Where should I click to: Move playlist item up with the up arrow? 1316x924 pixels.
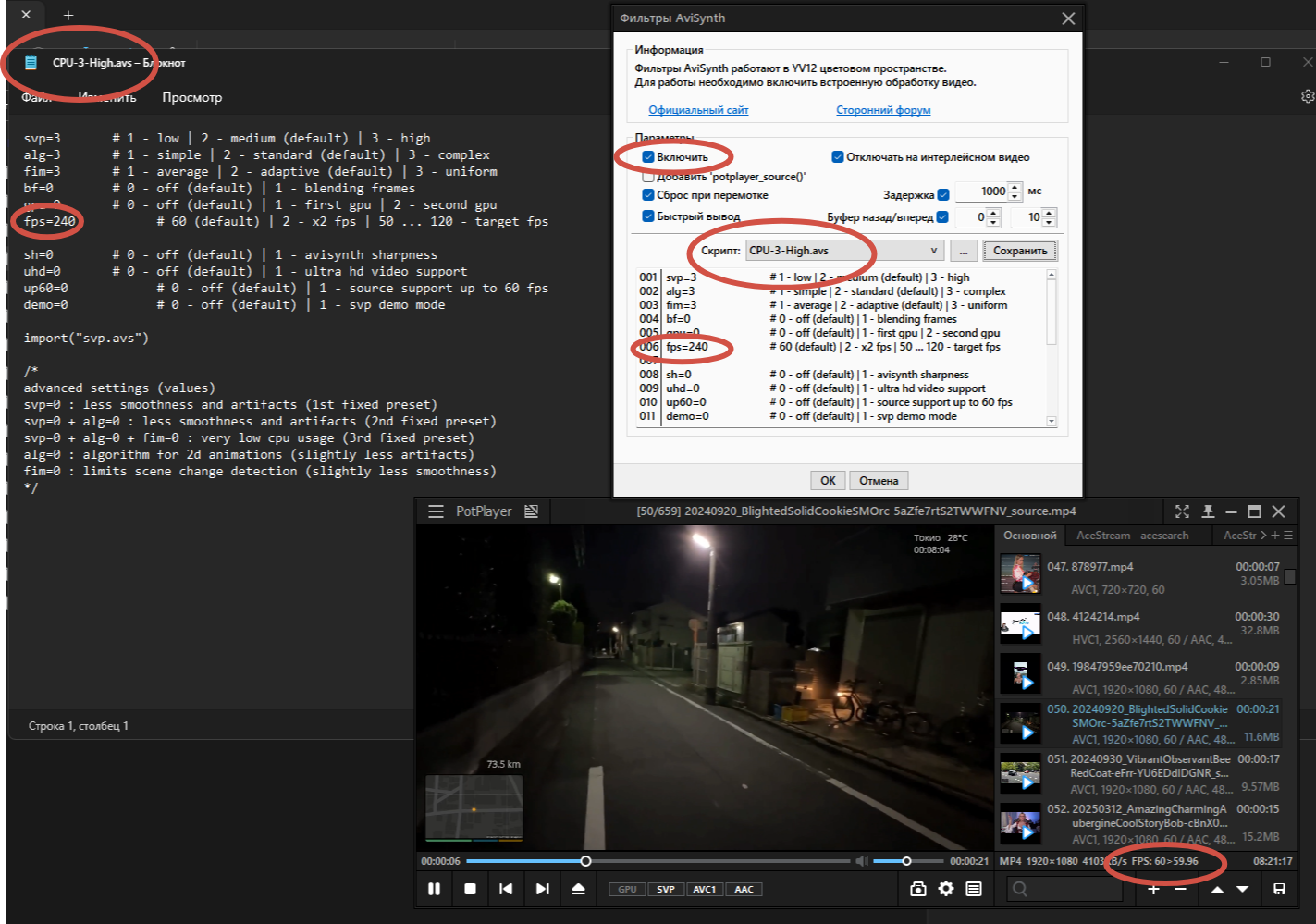pos(1217,889)
